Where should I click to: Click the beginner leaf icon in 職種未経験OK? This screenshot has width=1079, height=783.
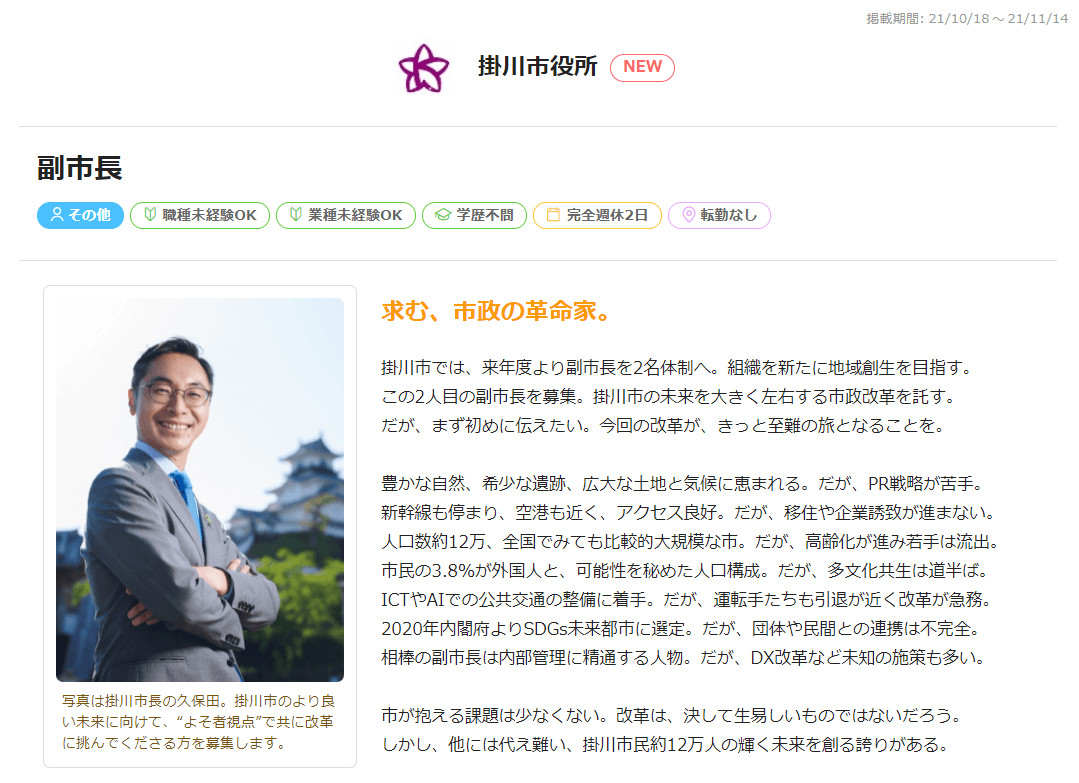150,215
